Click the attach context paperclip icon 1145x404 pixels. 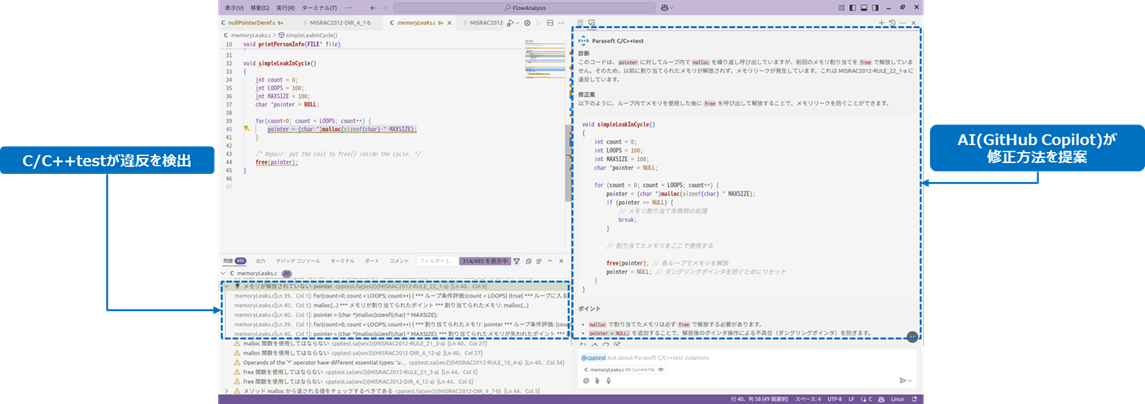pyautogui.click(x=597, y=380)
